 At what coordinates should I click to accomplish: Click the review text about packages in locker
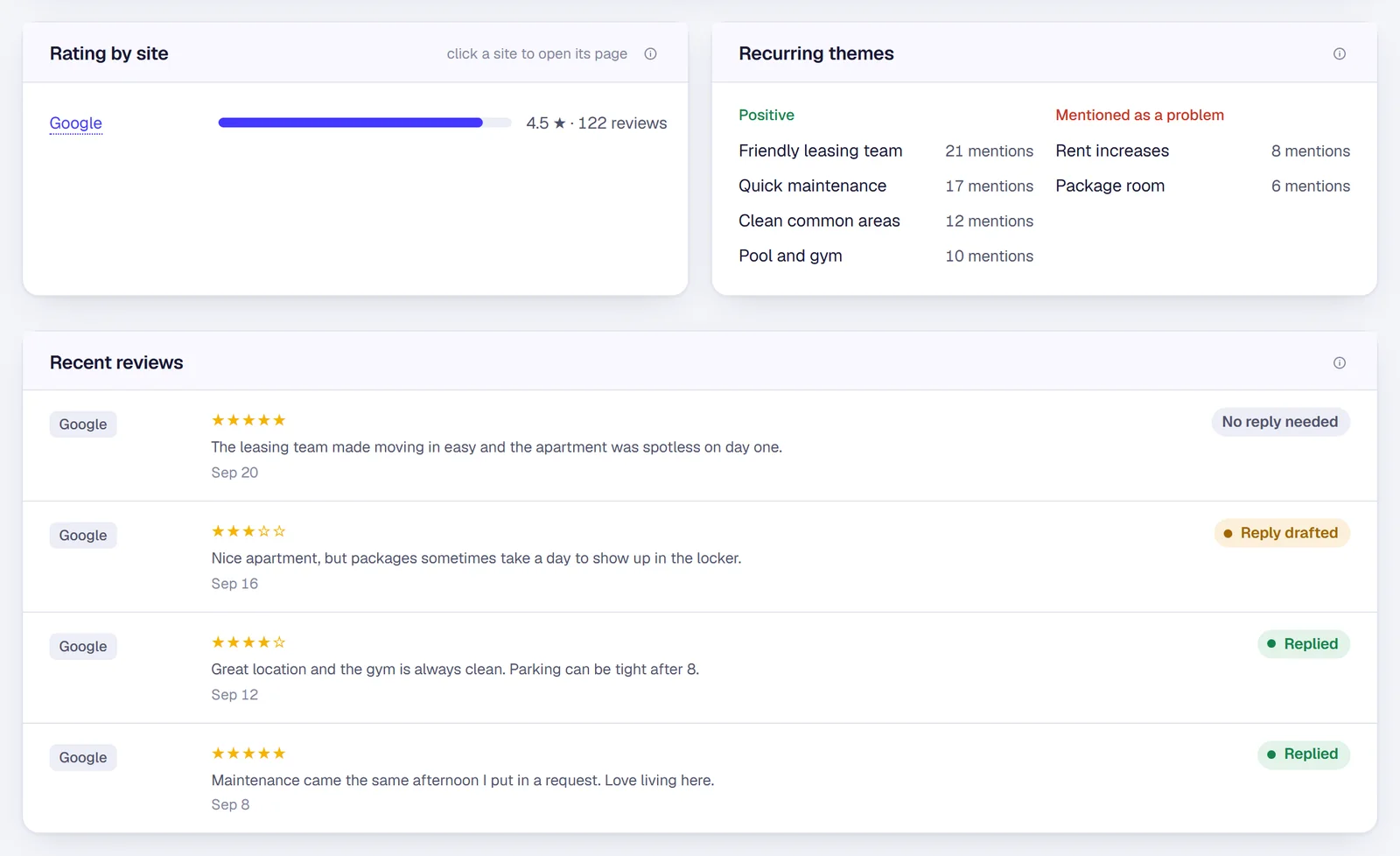point(476,558)
